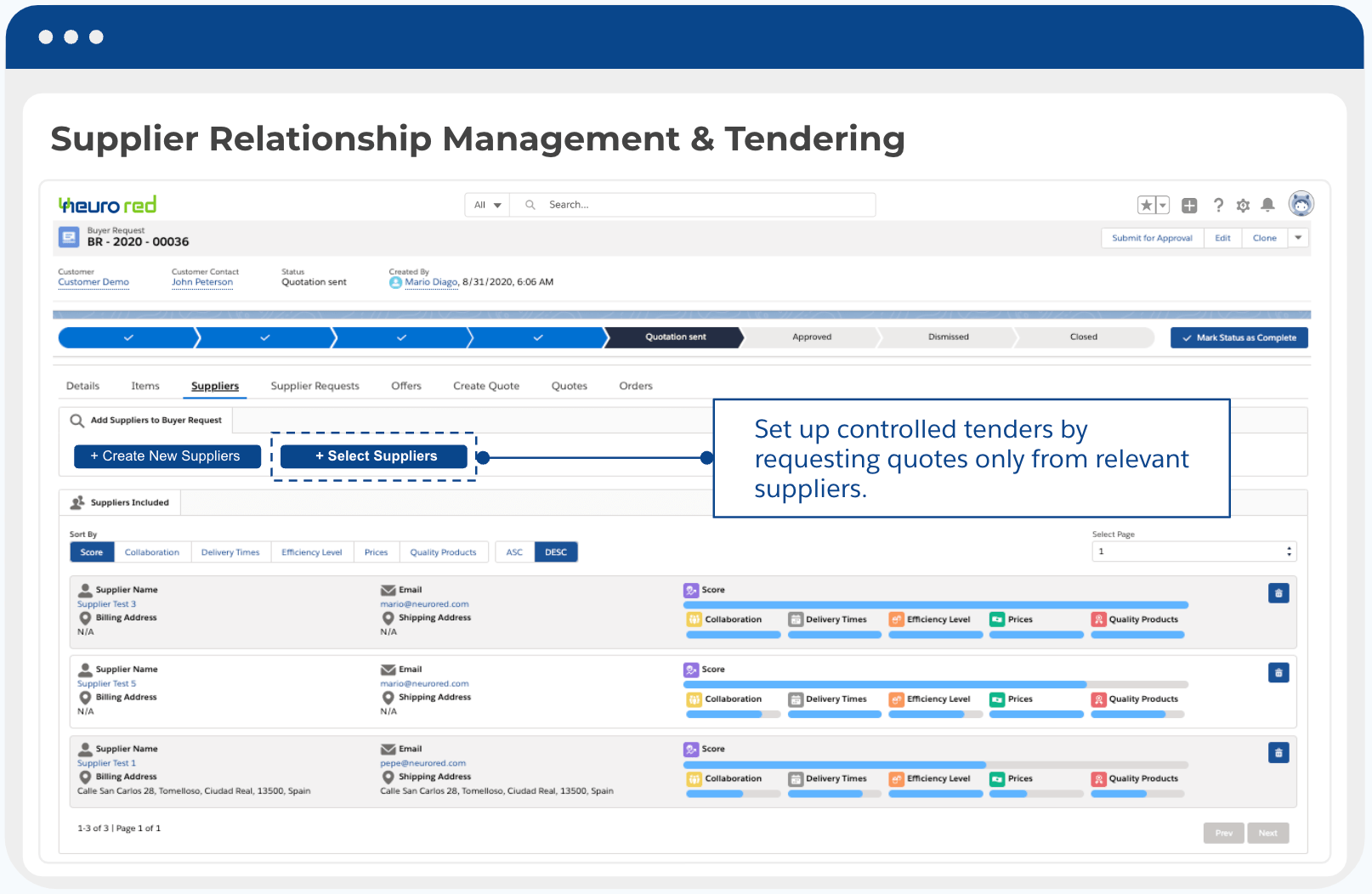Screen dimensions: 1372x894
Task: Open the Create Quote tab
Action: (x=485, y=385)
